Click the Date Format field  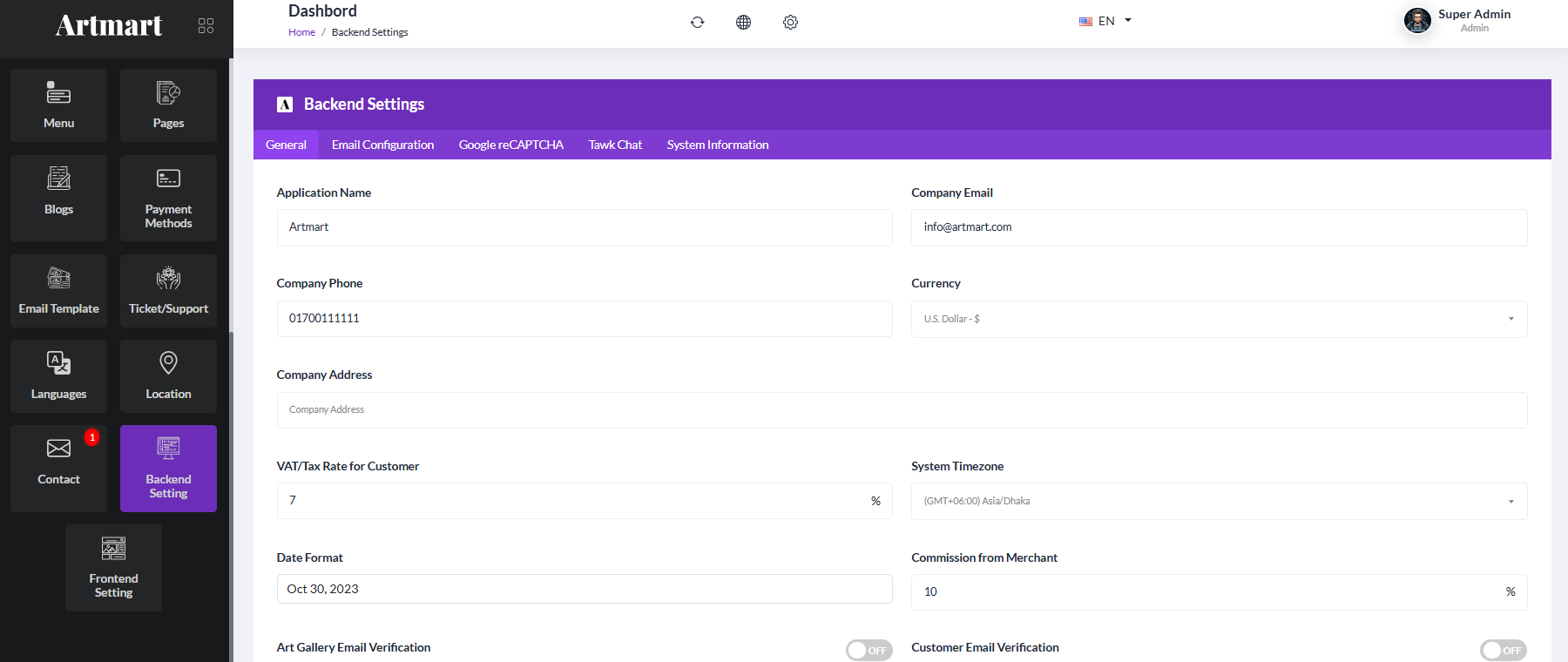585,589
